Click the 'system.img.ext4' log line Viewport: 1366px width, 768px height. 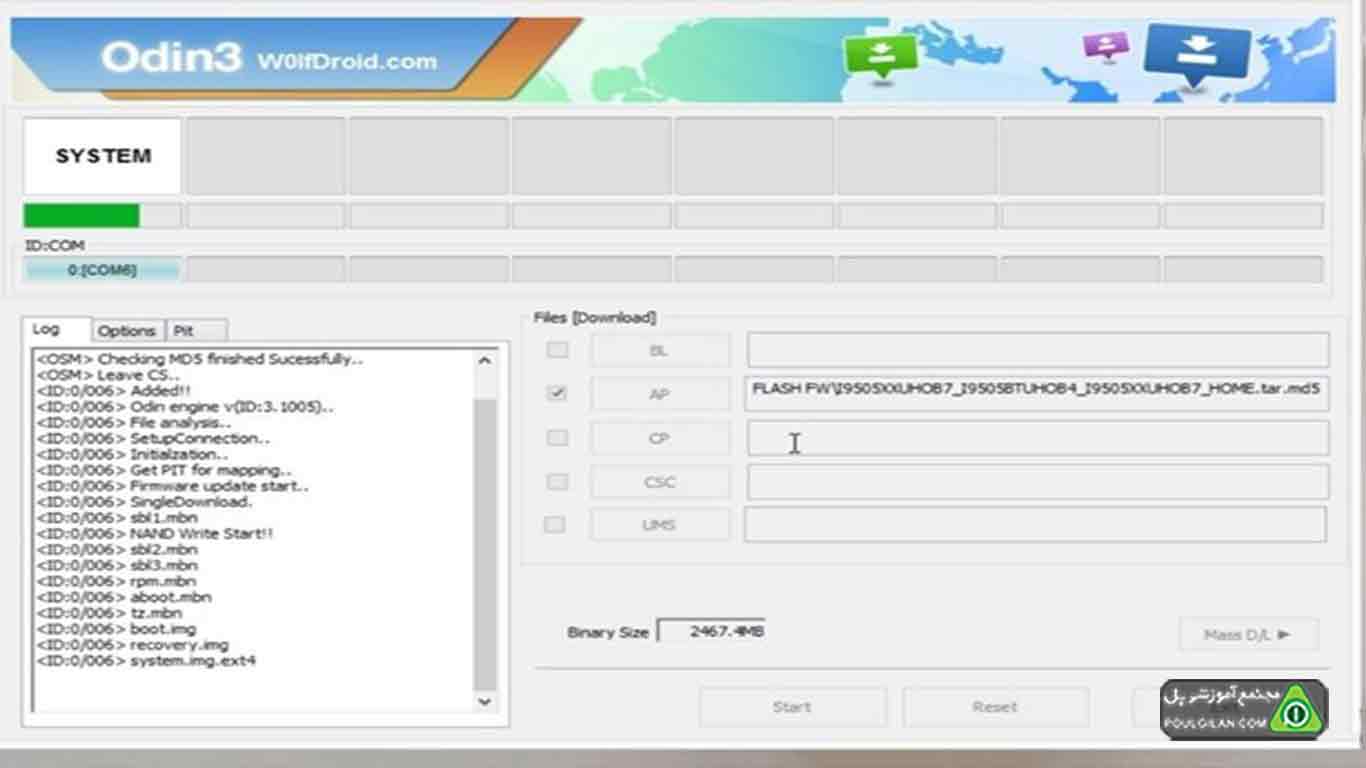pyautogui.click(x=146, y=661)
